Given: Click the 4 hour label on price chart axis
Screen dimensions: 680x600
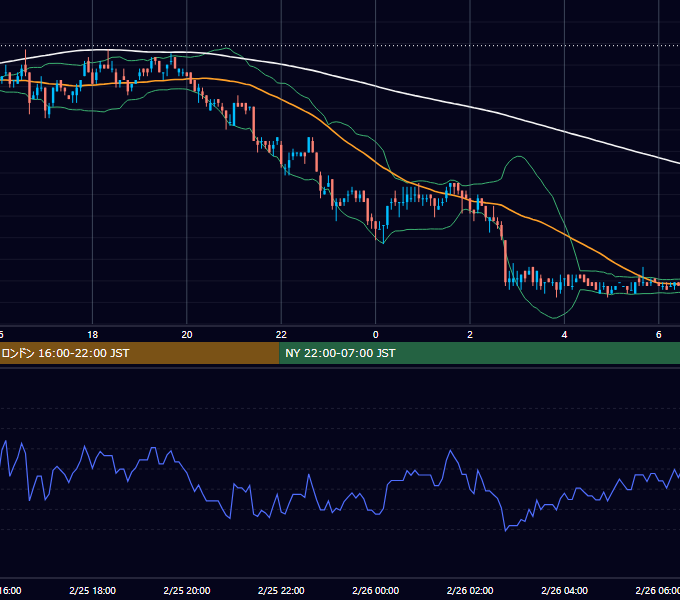Looking at the screenshot, I should (564, 335).
